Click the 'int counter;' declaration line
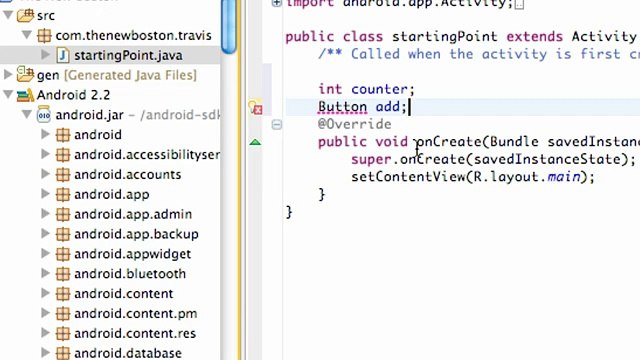 (x=366, y=89)
